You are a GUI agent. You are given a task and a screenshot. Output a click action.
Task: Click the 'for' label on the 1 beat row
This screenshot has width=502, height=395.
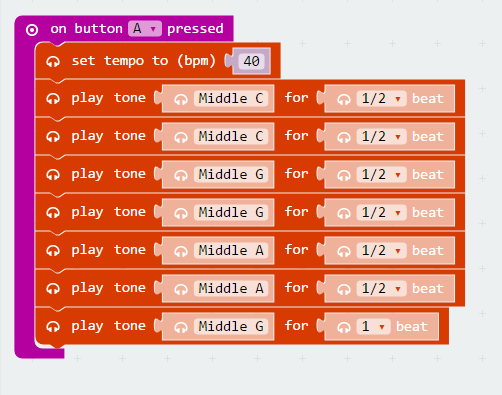point(296,326)
